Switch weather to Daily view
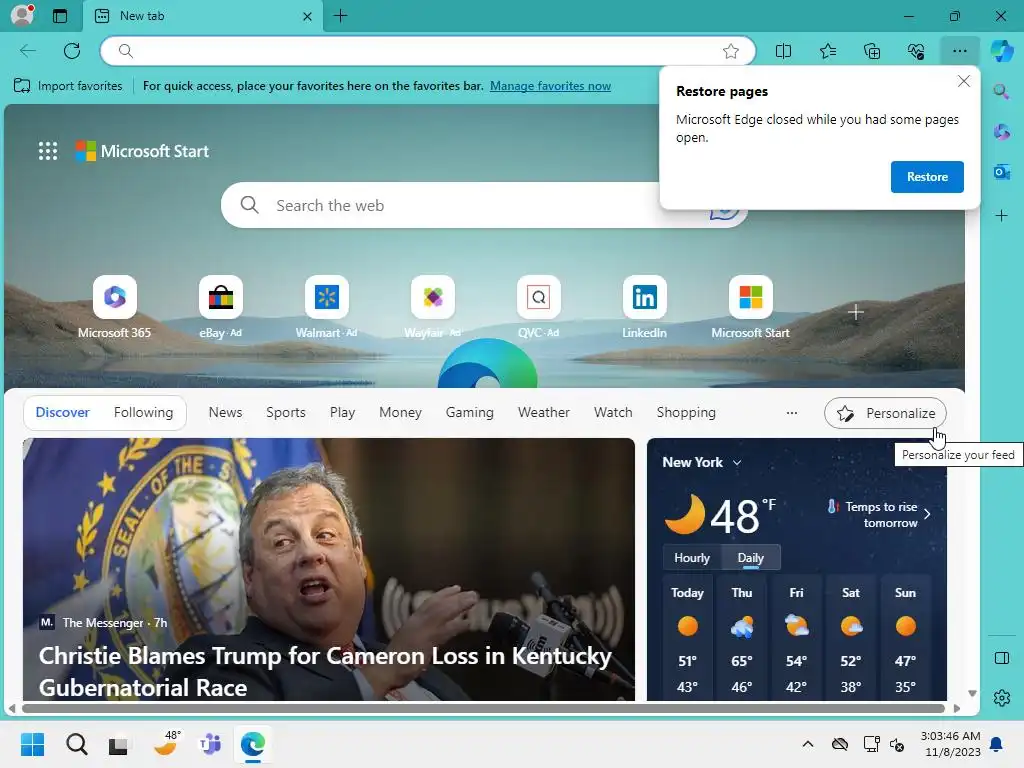This screenshot has height=768, width=1024. click(x=750, y=558)
